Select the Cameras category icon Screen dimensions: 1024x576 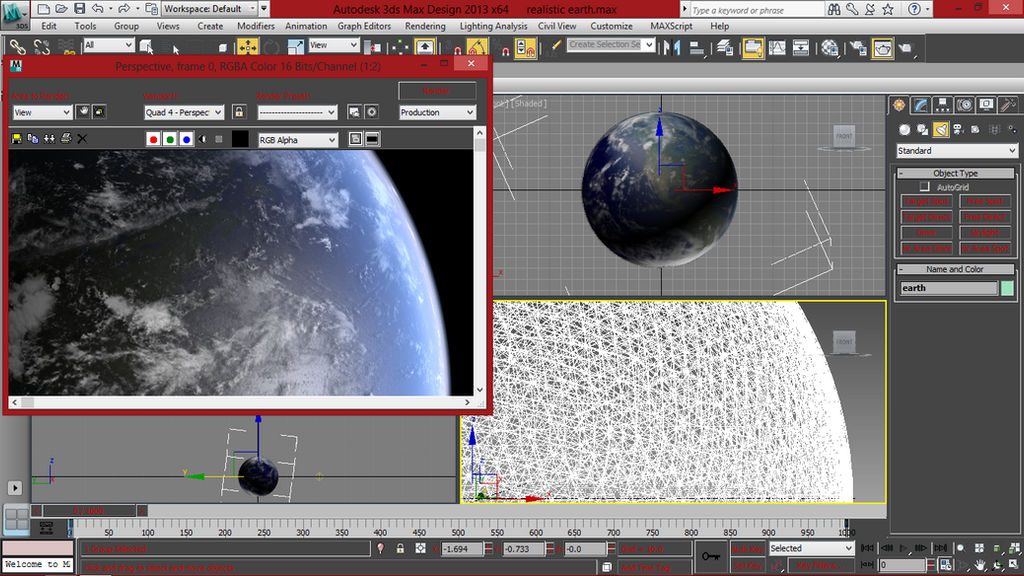click(957, 129)
